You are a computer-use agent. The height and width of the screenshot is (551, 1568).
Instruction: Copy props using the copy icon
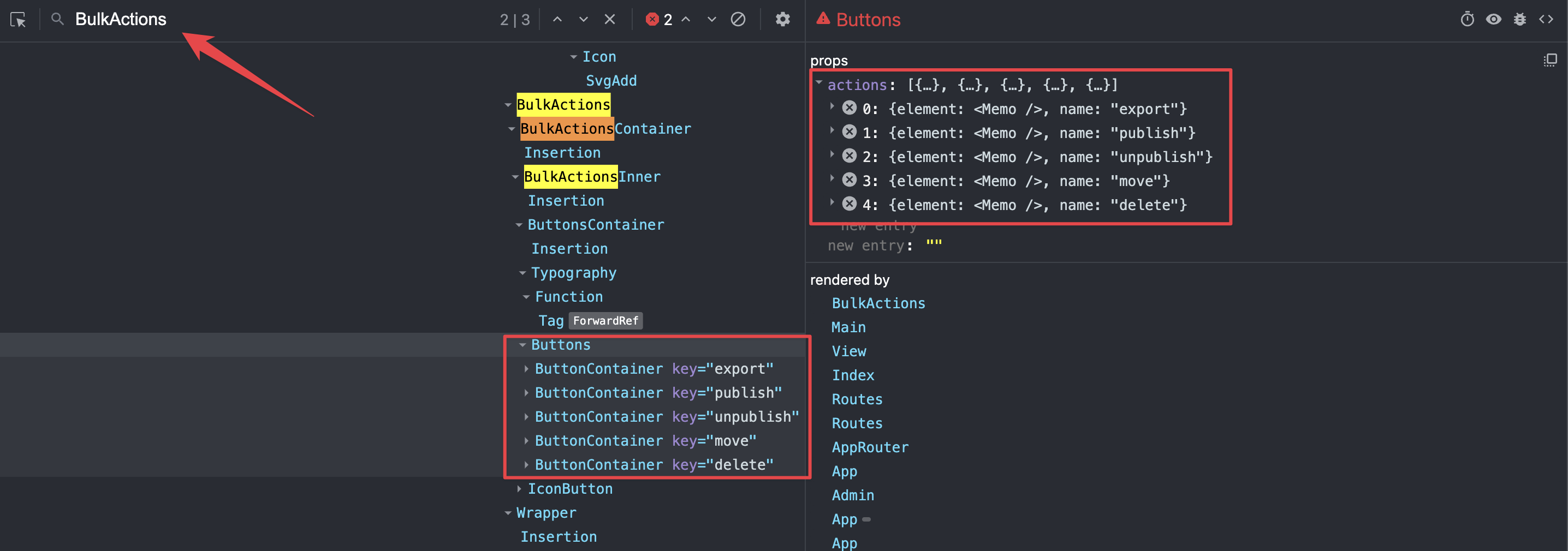(x=1549, y=59)
